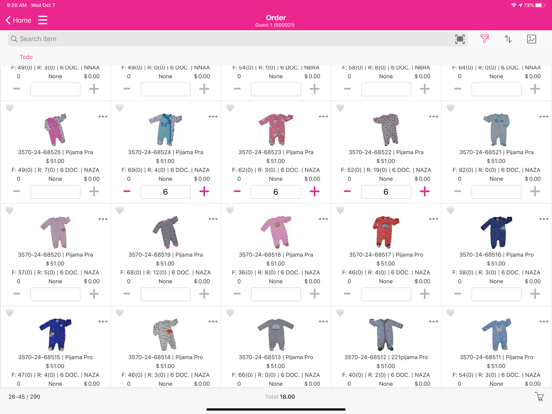Add one of item 3570-24-68518
The height and width of the screenshot is (414, 552).
tap(314, 294)
